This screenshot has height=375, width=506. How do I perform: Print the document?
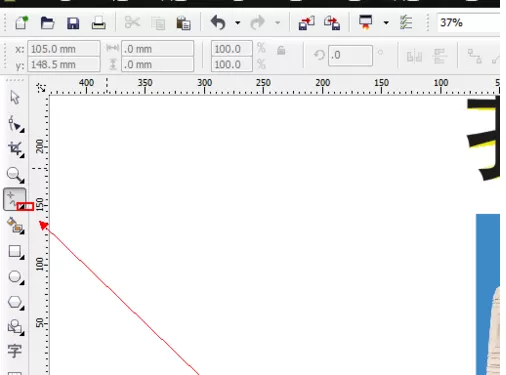(99, 23)
